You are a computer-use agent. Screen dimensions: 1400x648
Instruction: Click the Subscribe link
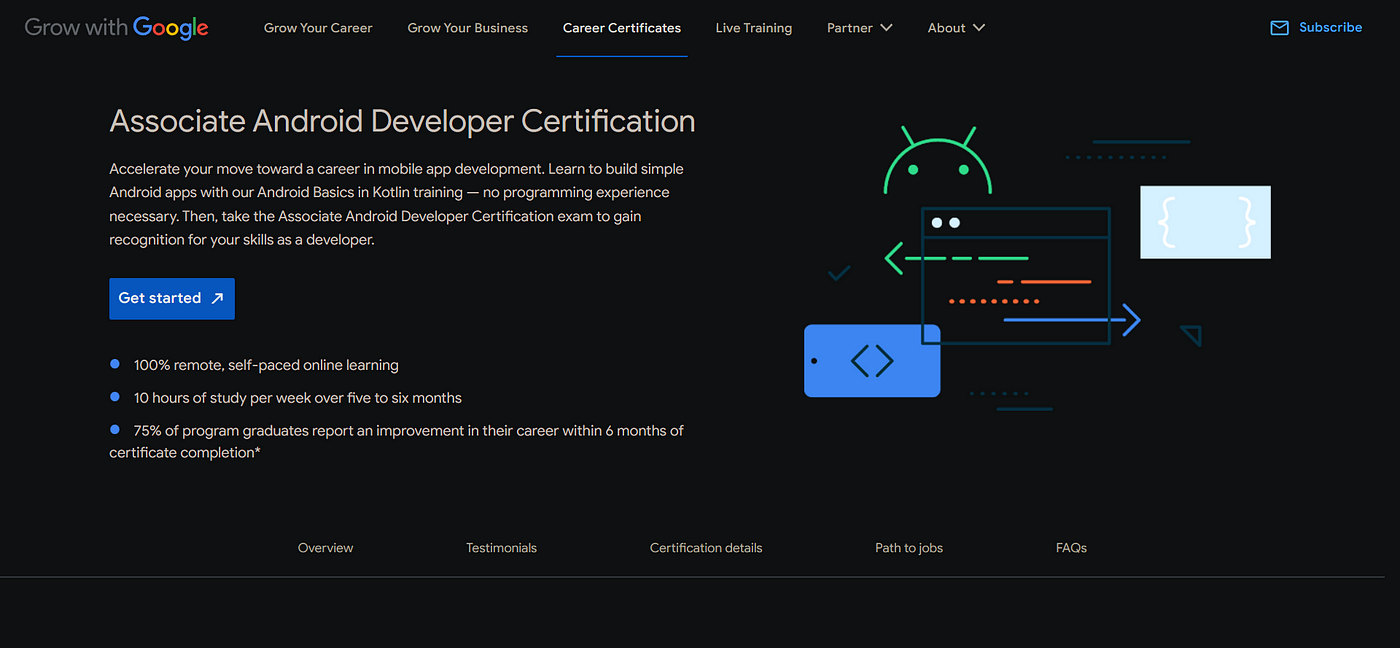[x=1330, y=28]
